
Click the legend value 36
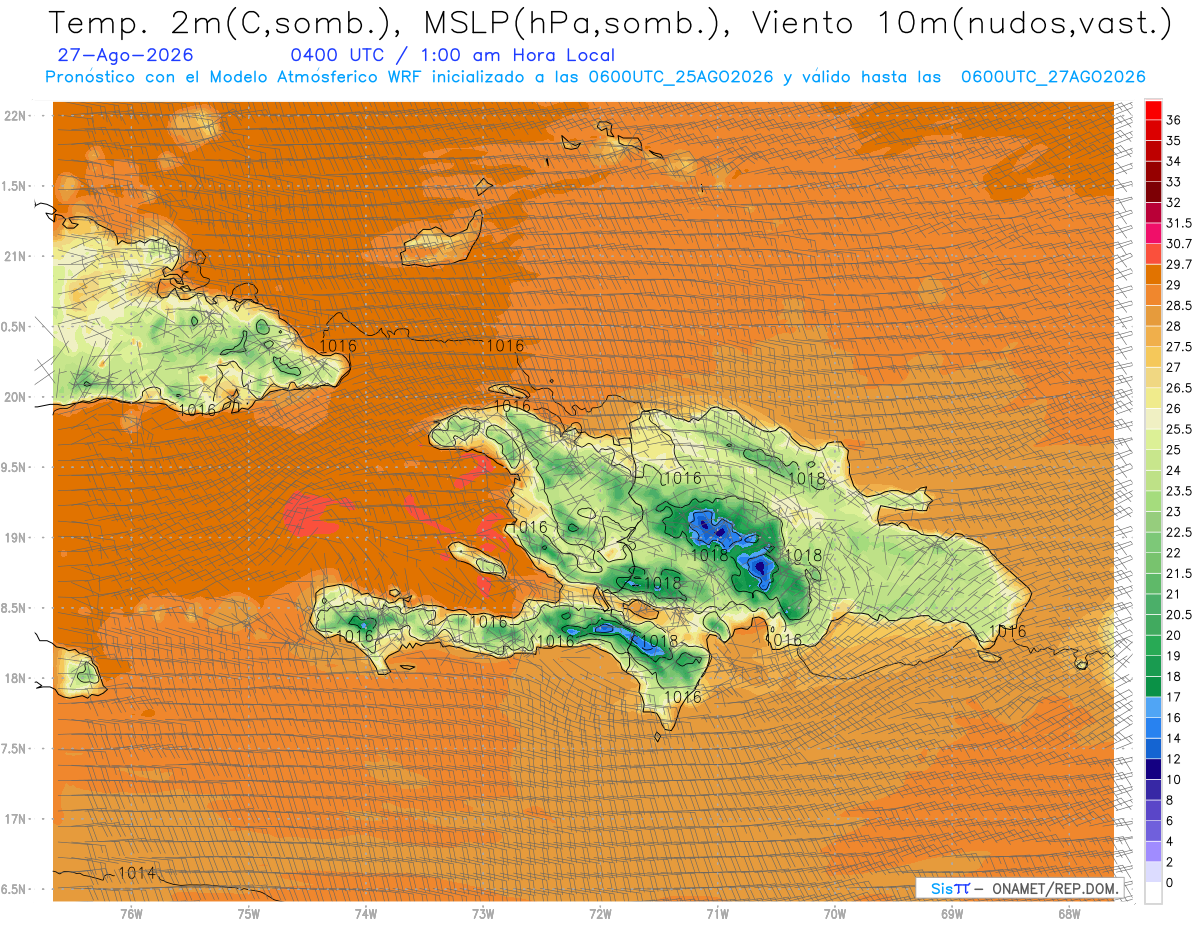tap(1175, 119)
